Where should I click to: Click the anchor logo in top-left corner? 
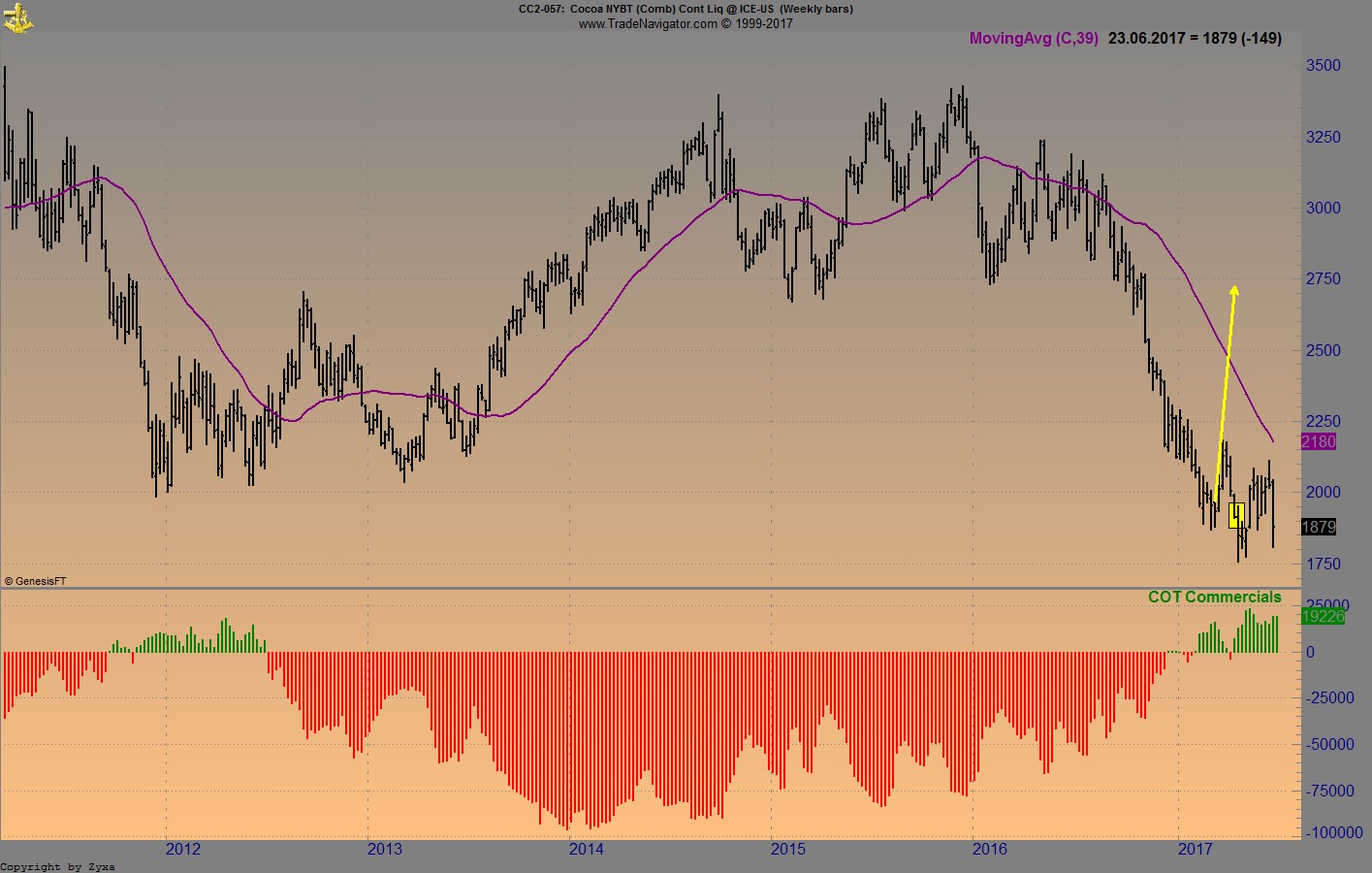[x=17, y=17]
